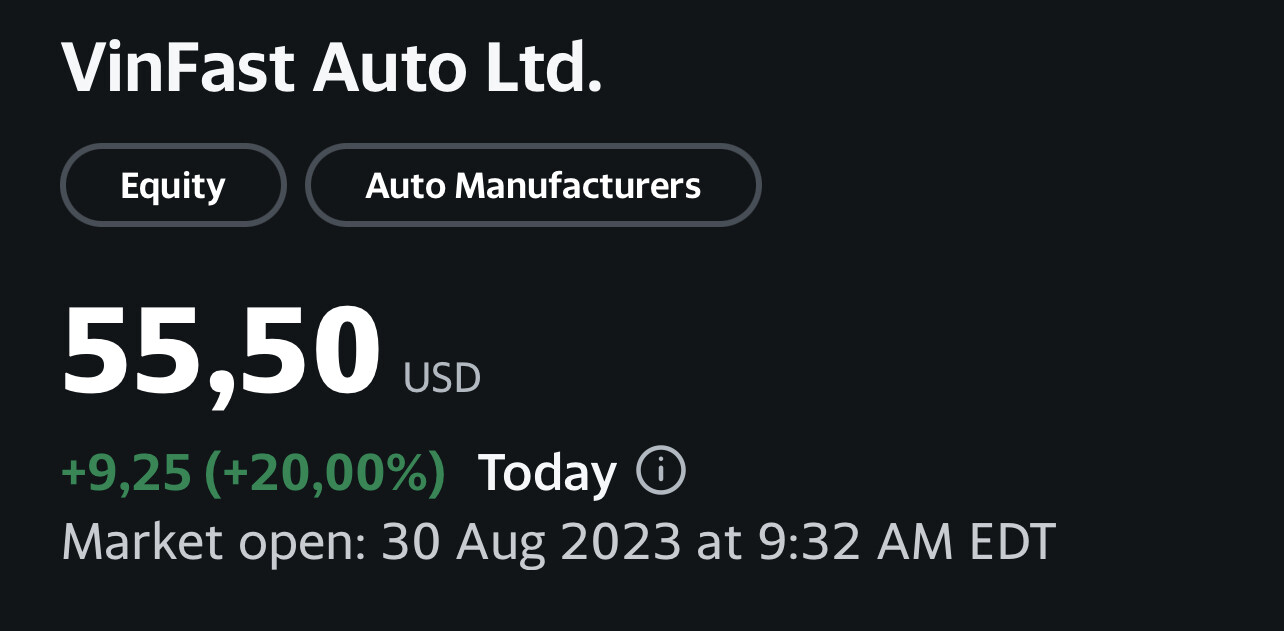Viewport: 1284px width, 631px height.
Task: Open the Auto Manufacturers category tag
Action: coord(533,186)
